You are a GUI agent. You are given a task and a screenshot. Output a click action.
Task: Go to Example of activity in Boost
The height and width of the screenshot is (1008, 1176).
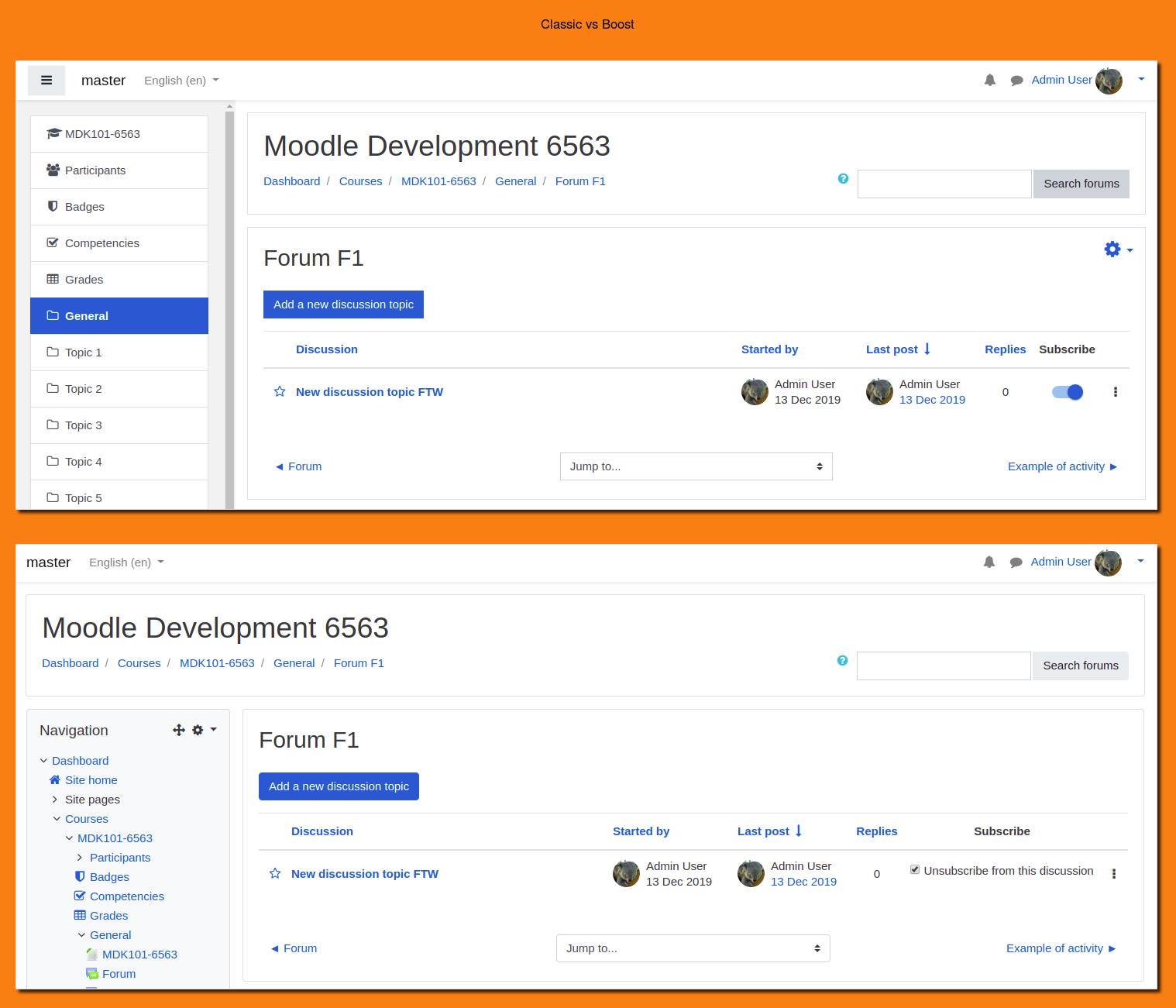[1062, 466]
